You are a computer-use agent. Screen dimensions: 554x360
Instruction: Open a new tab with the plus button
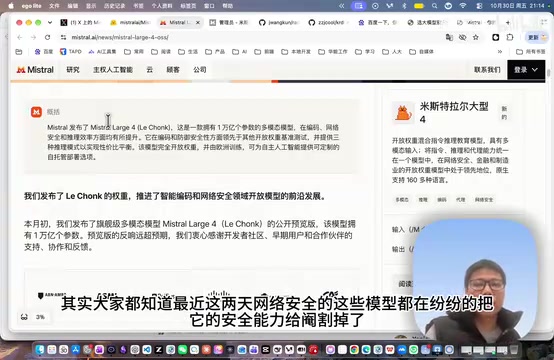508,23
